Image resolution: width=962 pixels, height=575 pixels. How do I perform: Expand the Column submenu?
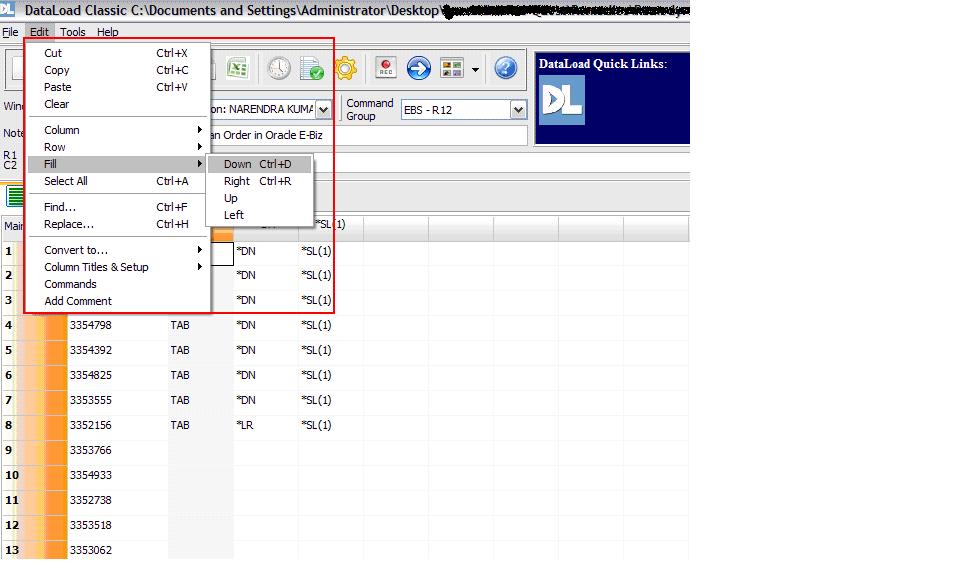click(117, 130)
